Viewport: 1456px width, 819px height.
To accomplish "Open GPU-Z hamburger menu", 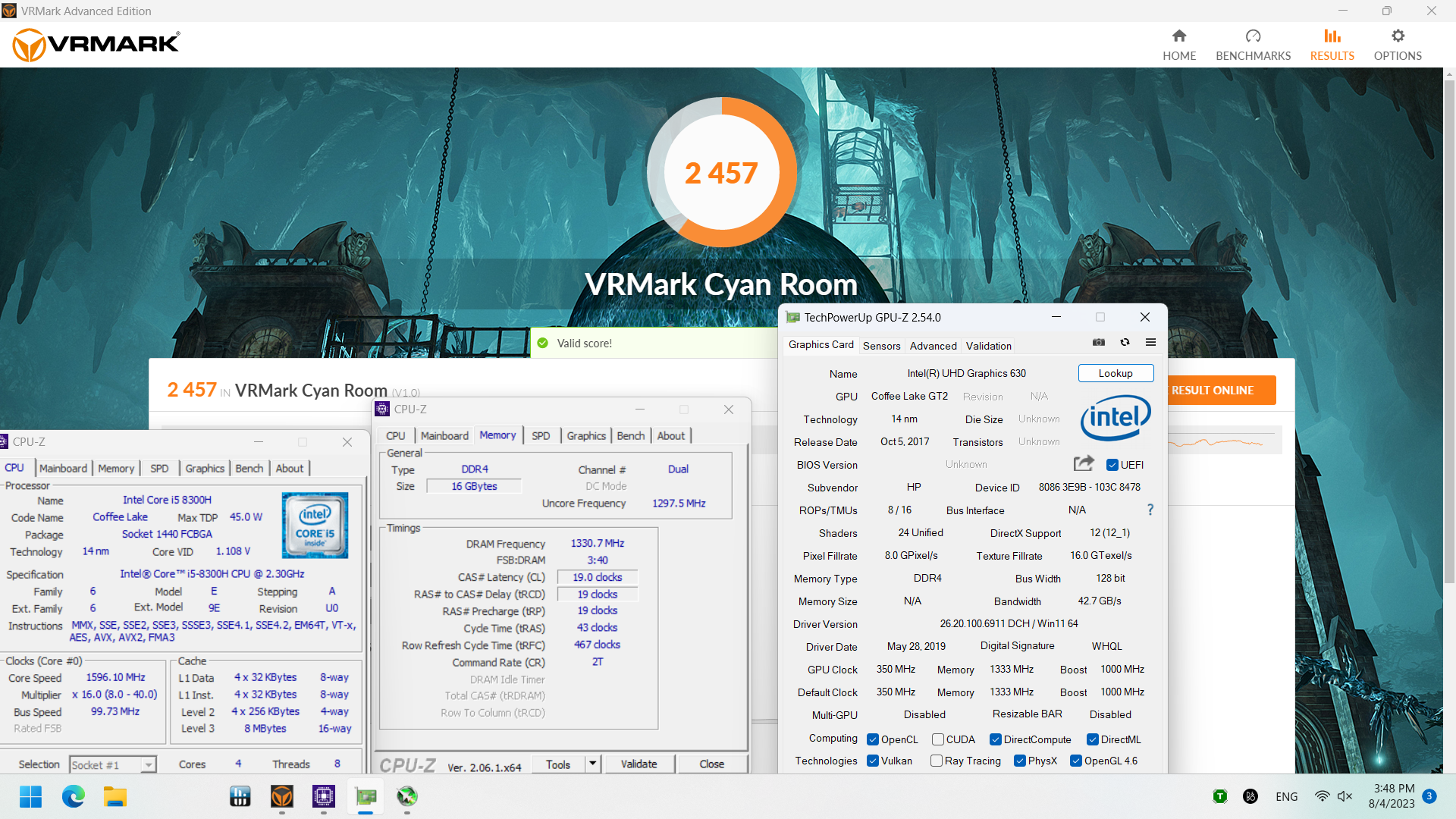I will [1150, 343].
